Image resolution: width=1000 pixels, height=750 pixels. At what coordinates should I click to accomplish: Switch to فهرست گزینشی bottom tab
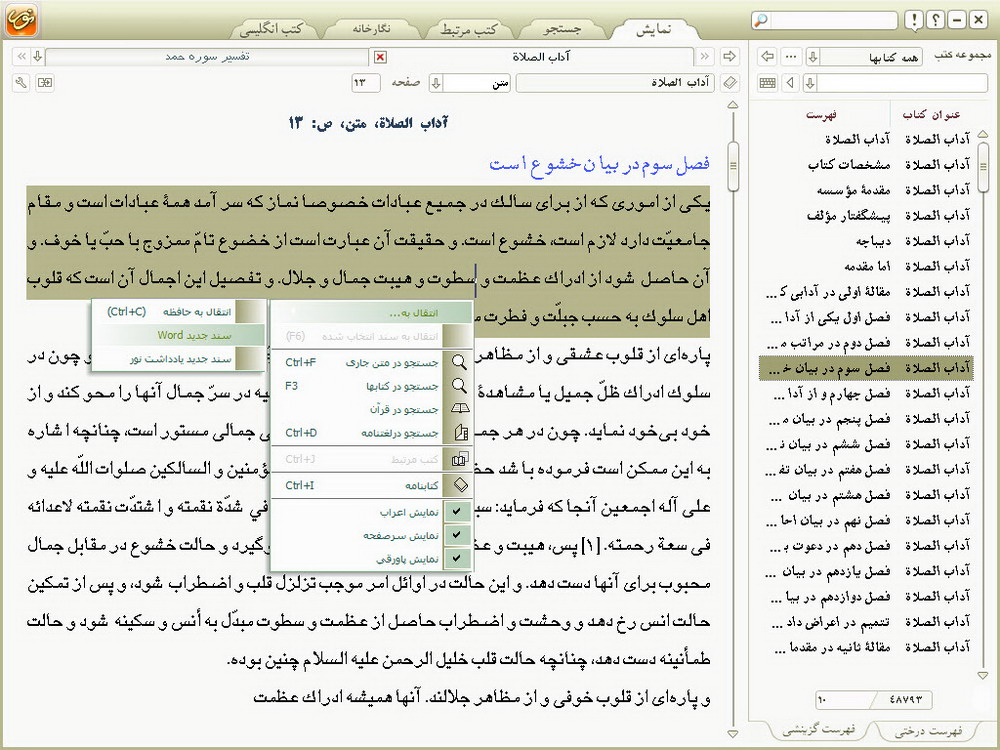point(819,730)
